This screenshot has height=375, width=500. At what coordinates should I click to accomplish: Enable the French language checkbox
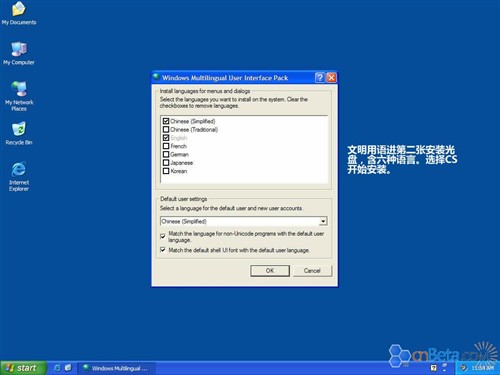(166, 146)
